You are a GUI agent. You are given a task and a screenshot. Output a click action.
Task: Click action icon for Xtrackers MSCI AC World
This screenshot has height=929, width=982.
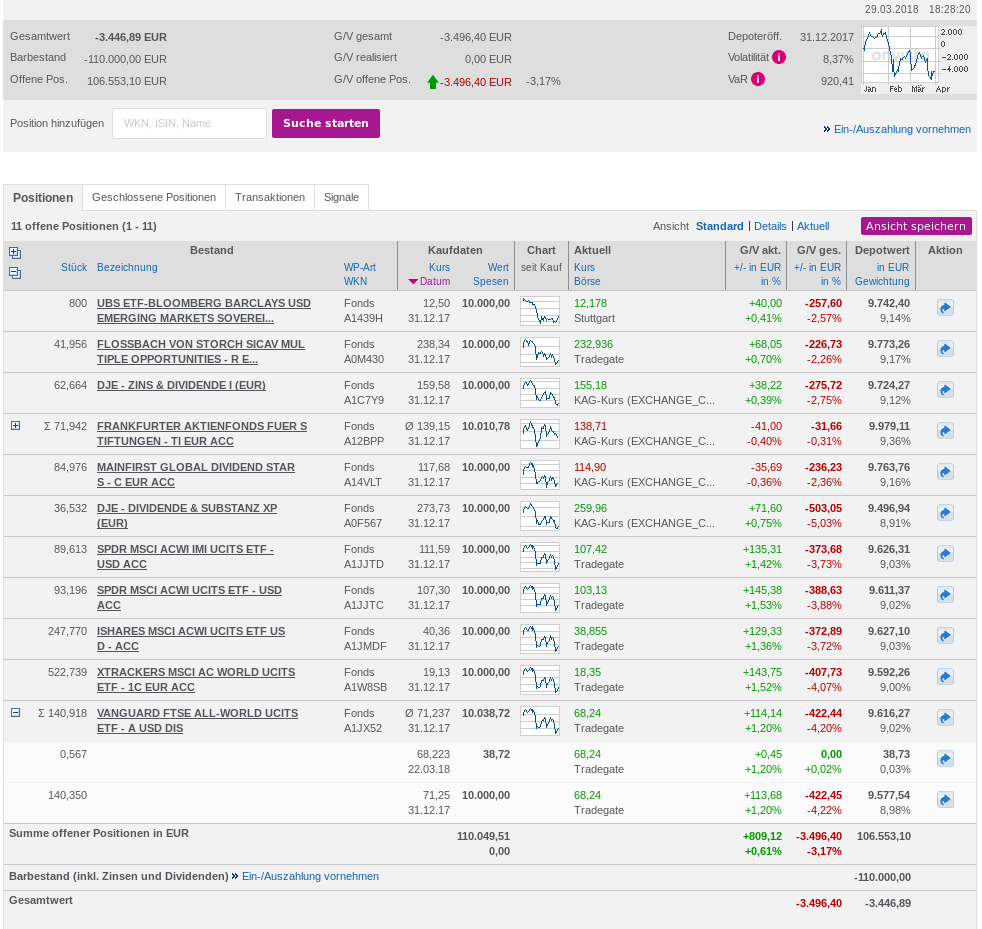(945, 677)
